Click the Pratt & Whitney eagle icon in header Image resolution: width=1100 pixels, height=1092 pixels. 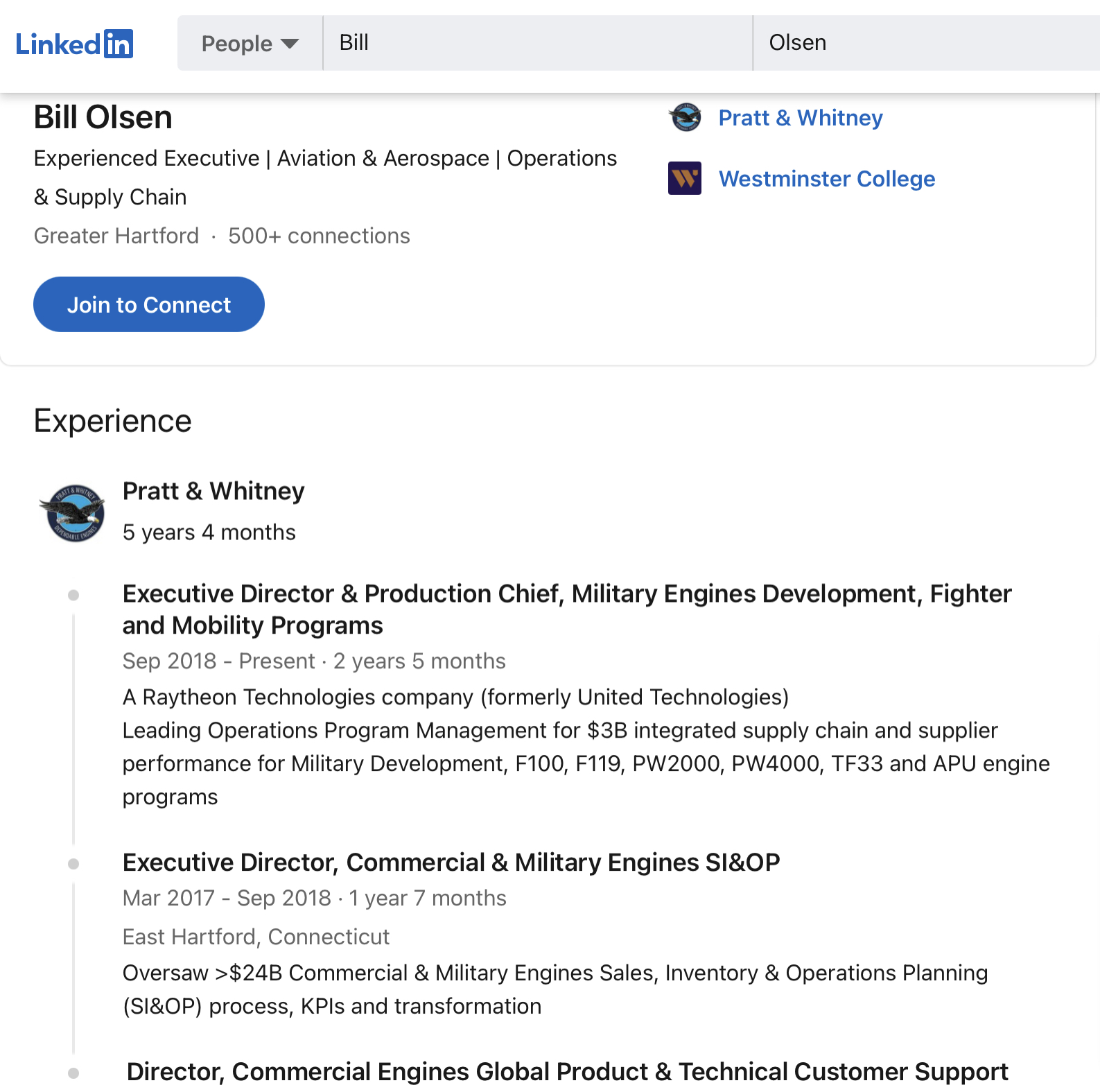tap(685, 117)
